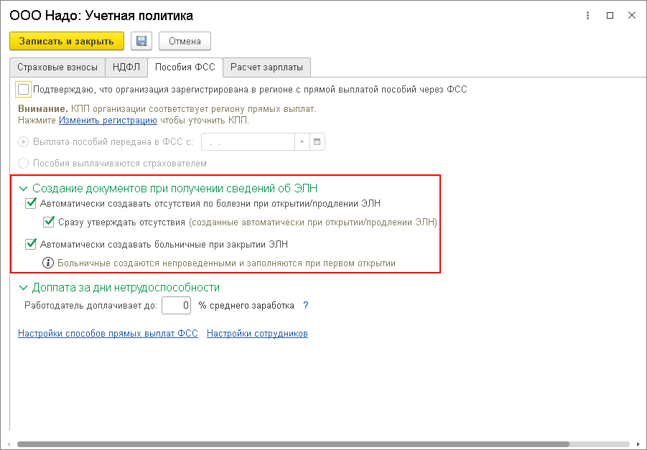Switch to the Страховые взносы tab
Screen dimensions: 647x450
57,67
